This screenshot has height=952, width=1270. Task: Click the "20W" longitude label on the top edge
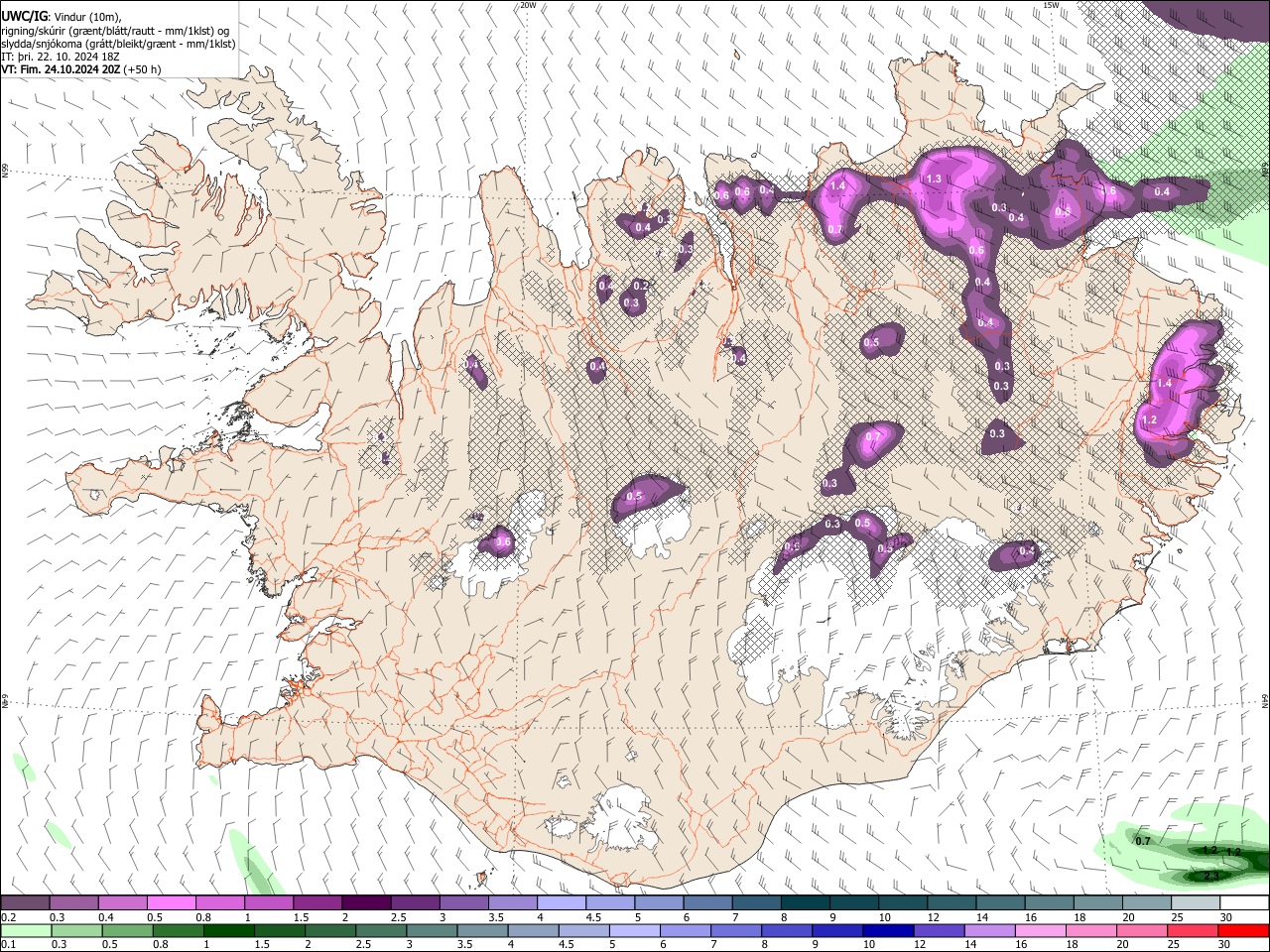[528, 5]
